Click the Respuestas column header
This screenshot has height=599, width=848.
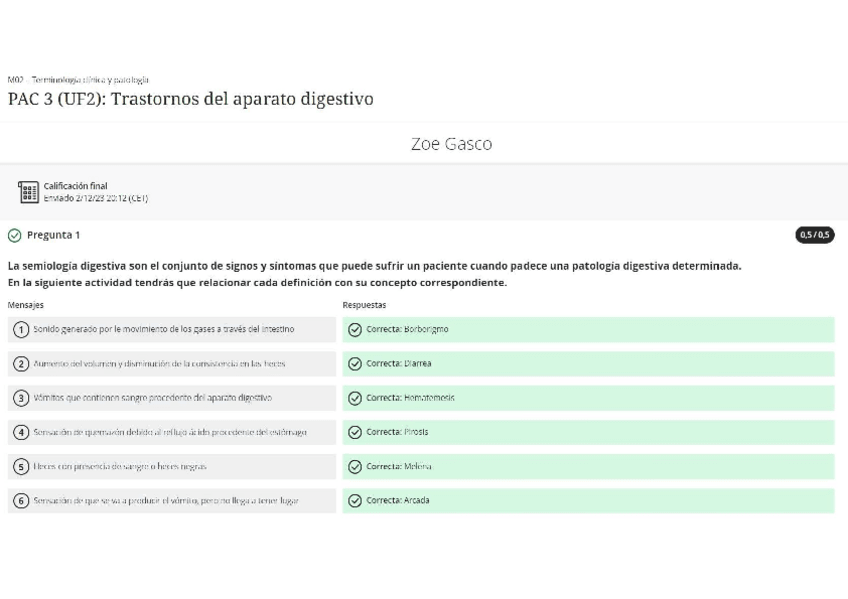364,305
